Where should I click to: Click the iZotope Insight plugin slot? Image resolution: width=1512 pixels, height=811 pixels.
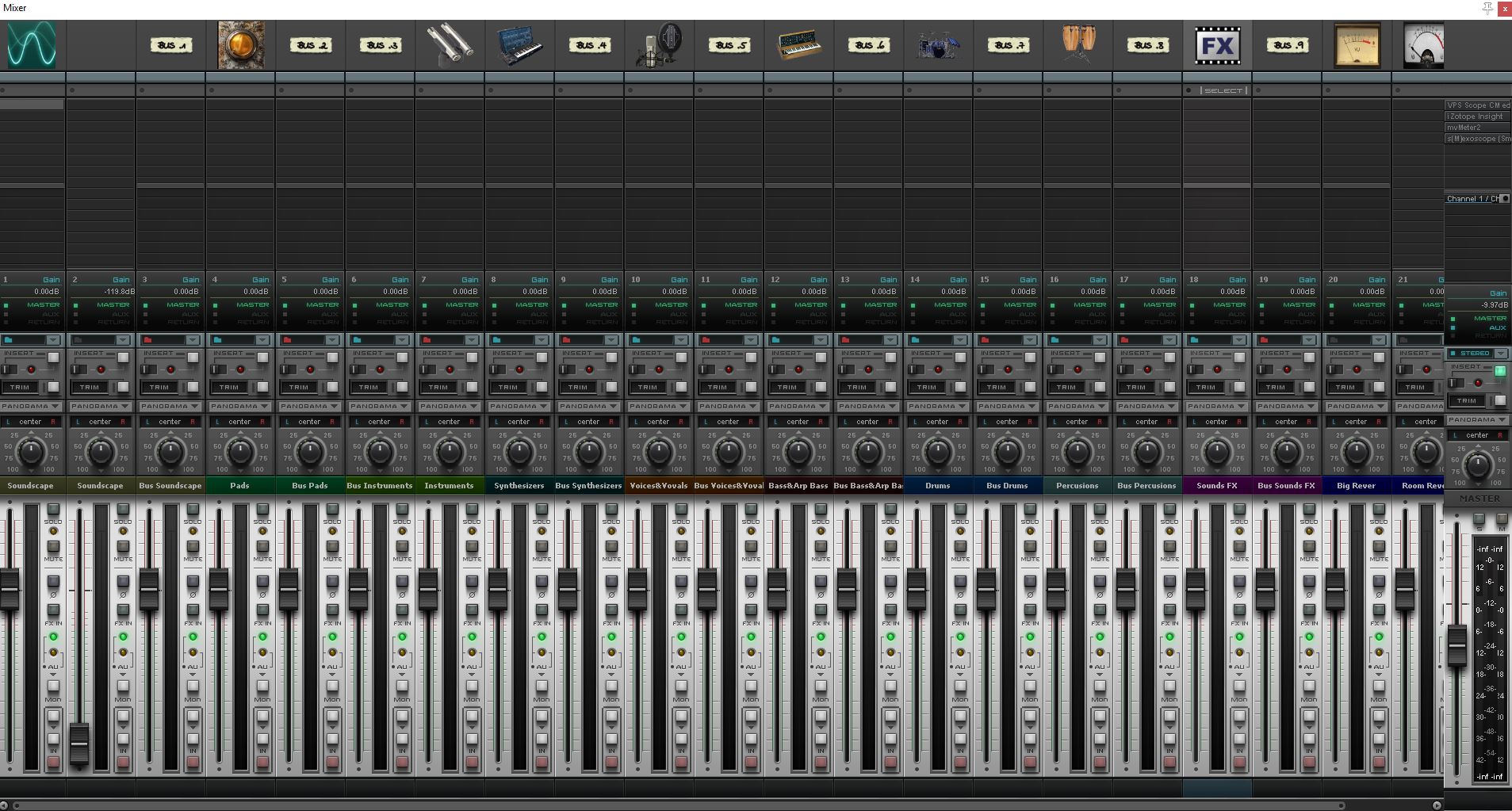click(1476, 117)
